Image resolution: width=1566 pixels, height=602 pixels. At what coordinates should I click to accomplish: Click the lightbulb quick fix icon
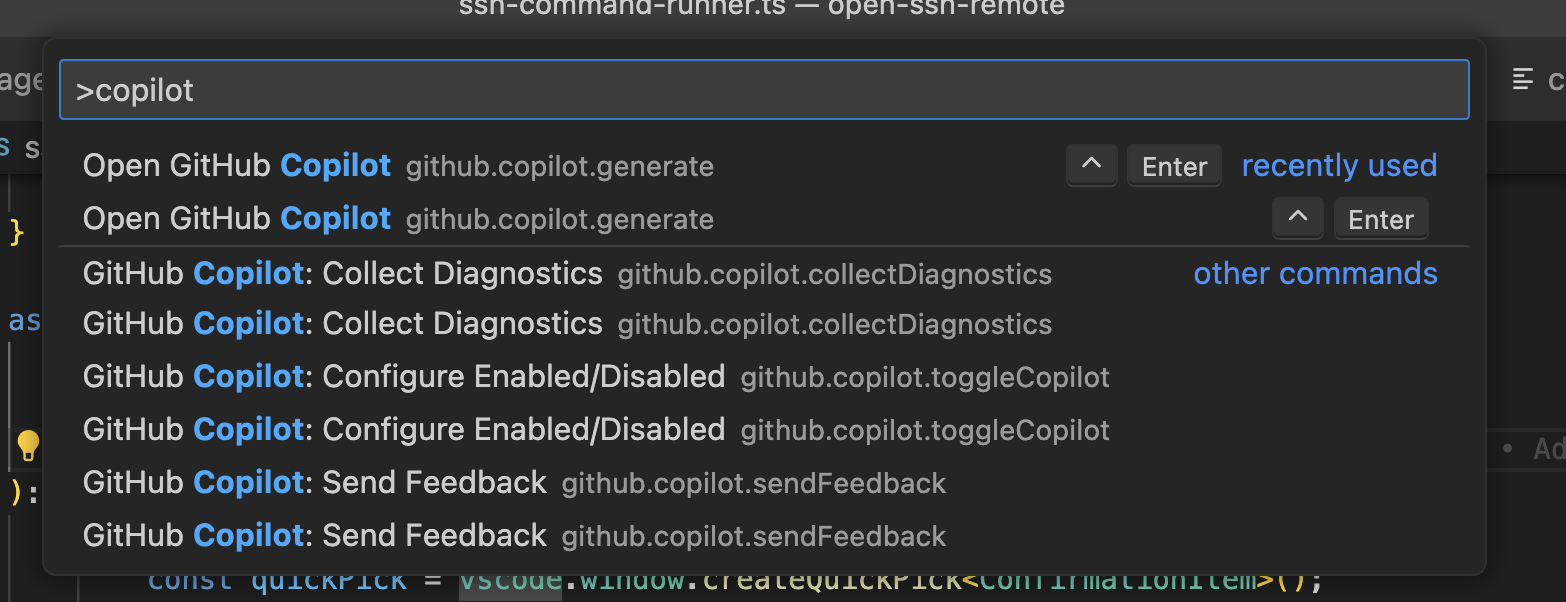pyautogui.click(x=28, y=446)
